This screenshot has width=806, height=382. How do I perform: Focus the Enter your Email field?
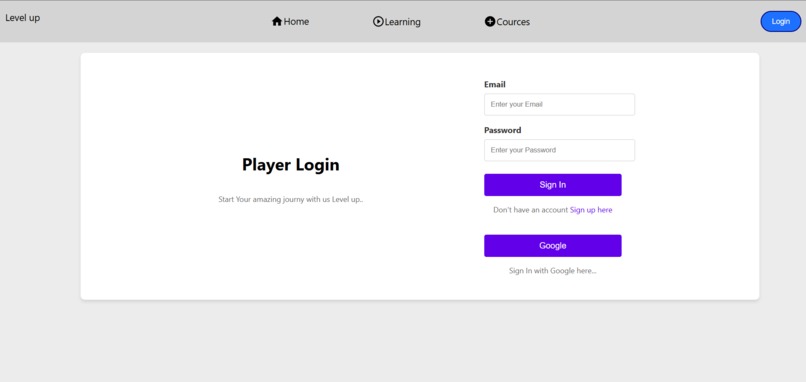tap(559, 104)
